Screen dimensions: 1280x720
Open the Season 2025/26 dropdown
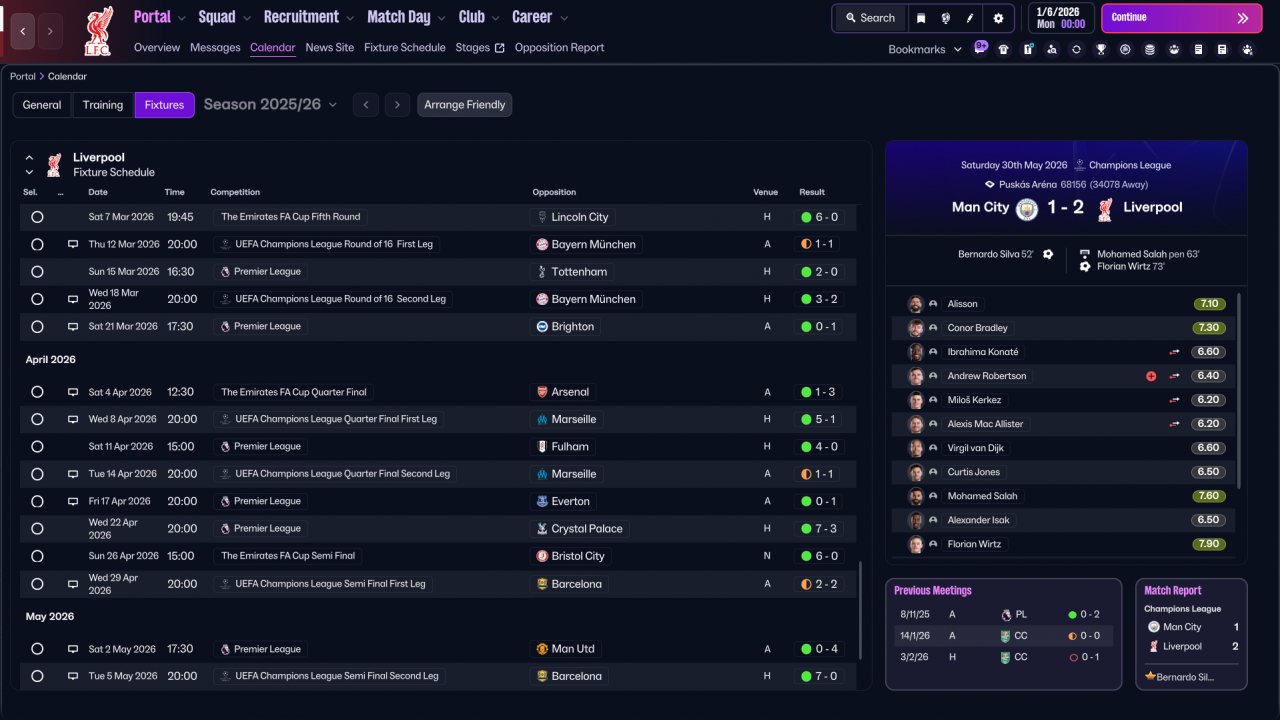(271, 105)
